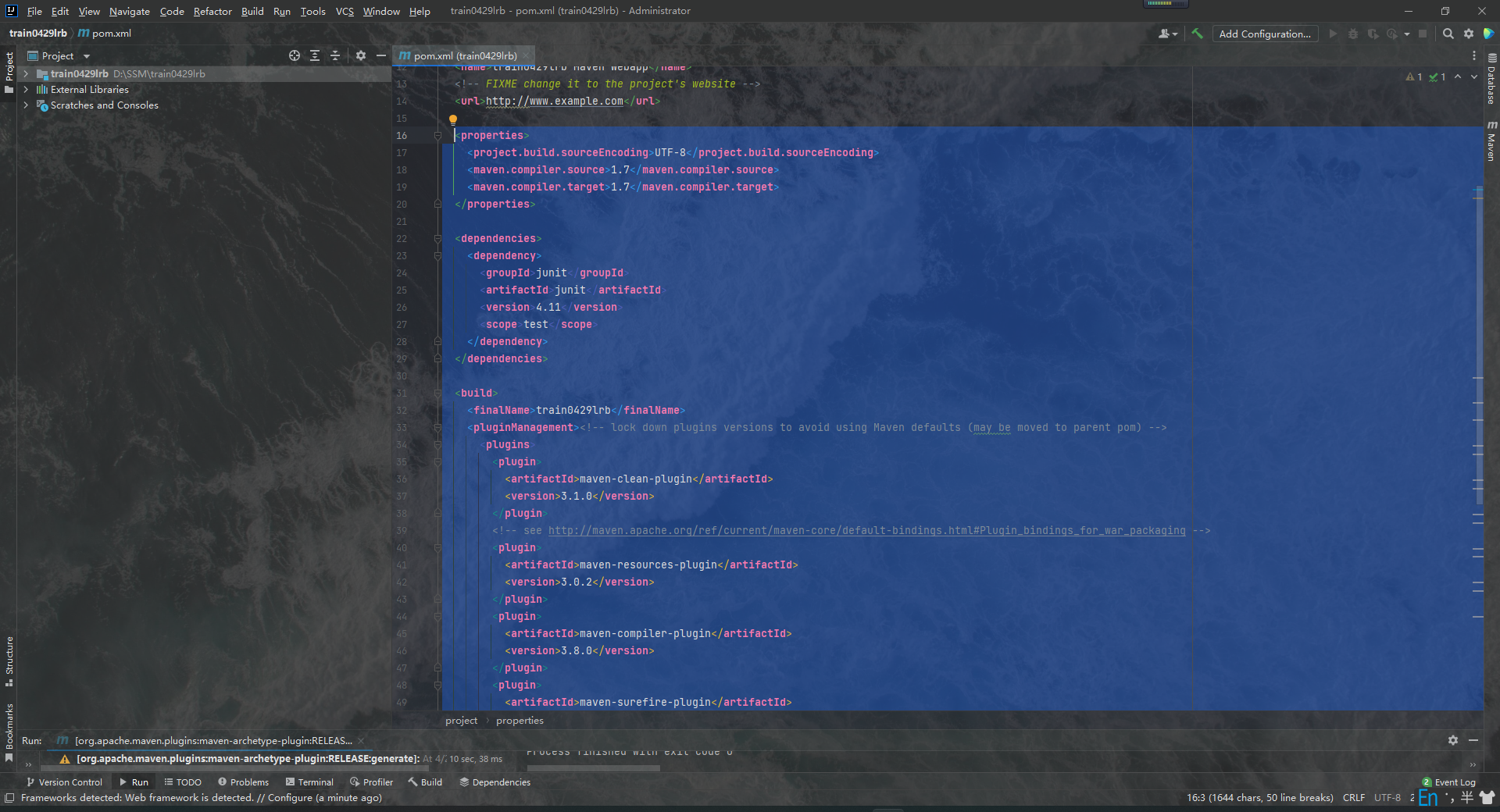Toggle the Run tool window button
1500x812 pixels.
coord(134,782)
